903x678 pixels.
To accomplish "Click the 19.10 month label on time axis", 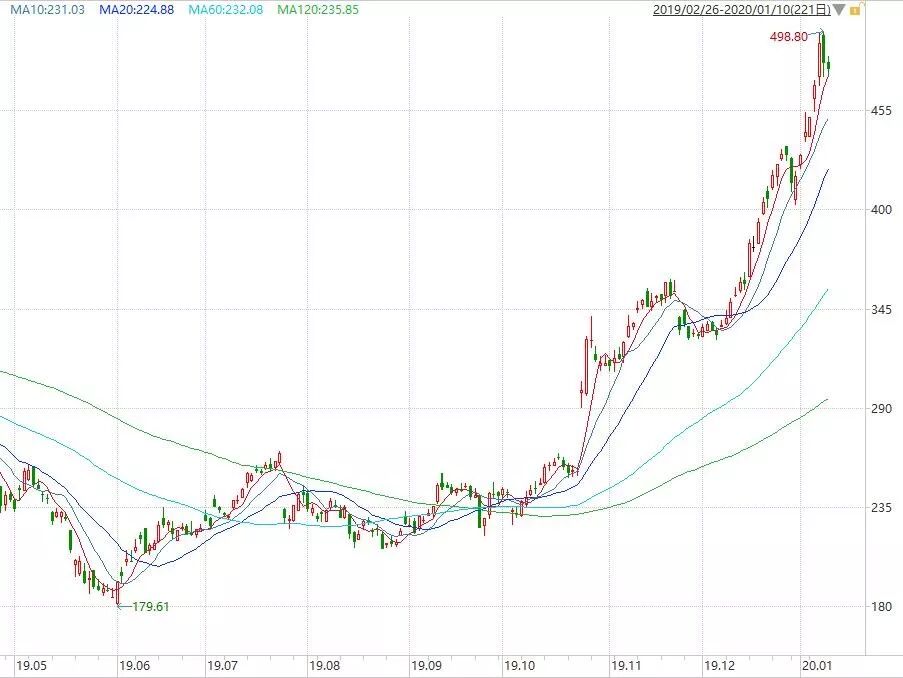I will pos(519,666).
